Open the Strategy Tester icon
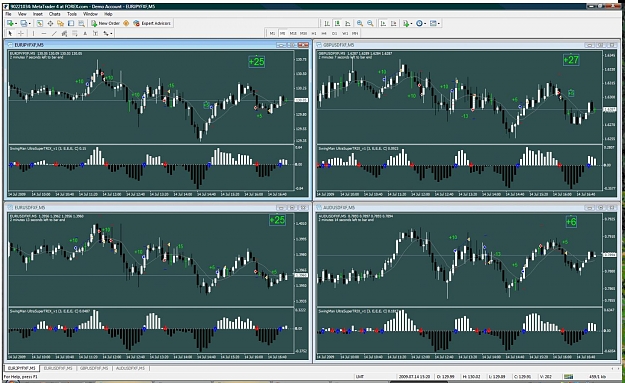 coord(81,23)
